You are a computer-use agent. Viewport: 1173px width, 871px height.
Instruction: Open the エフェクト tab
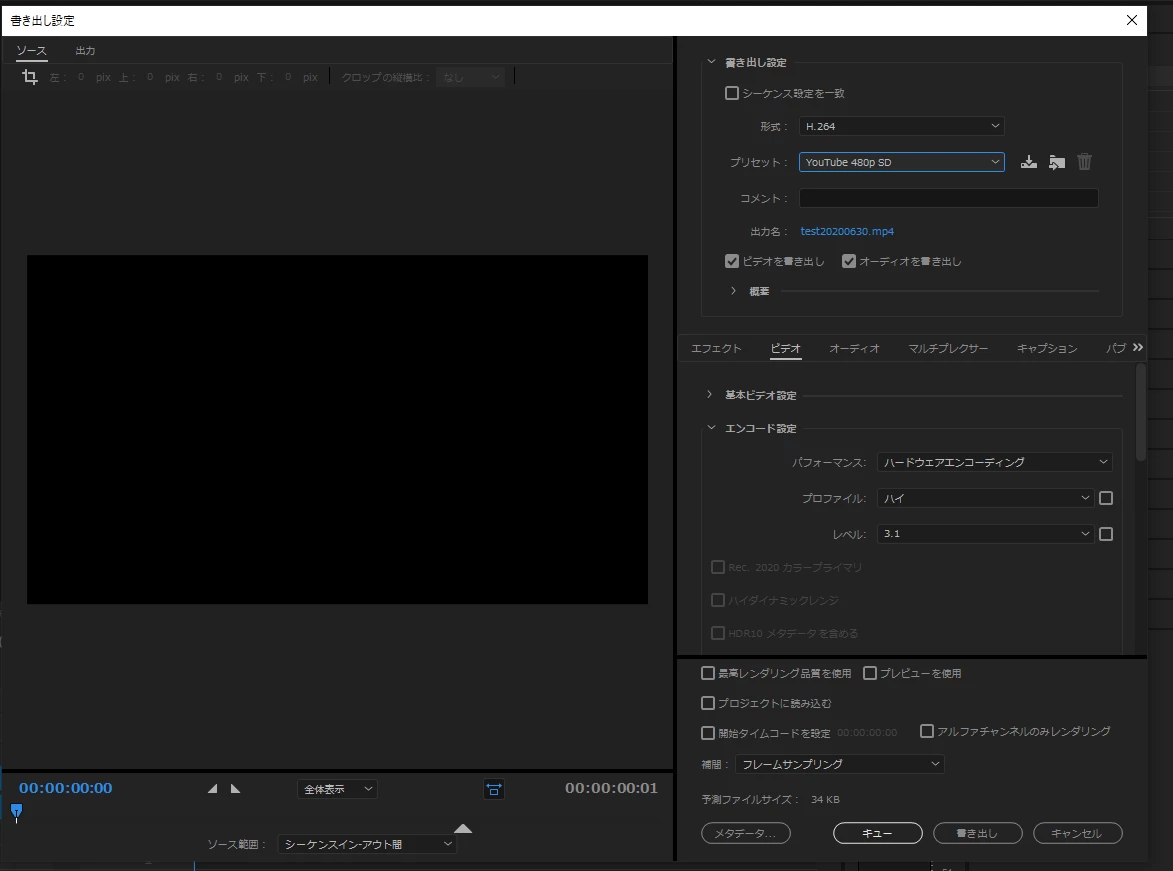pos(716,349)
